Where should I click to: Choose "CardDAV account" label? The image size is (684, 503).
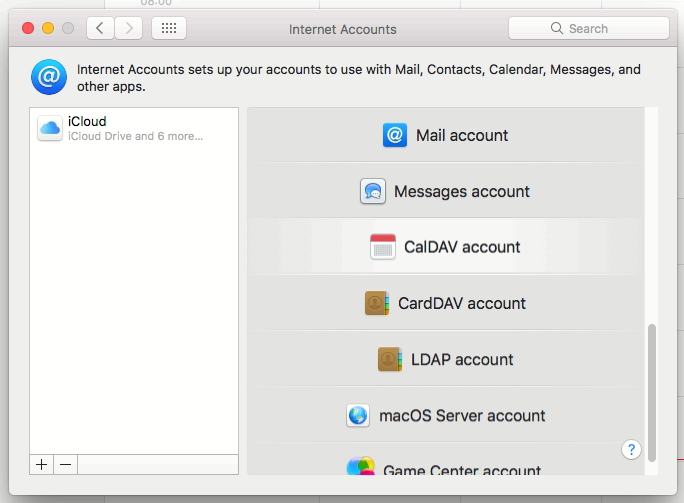(x=462, y=303)
